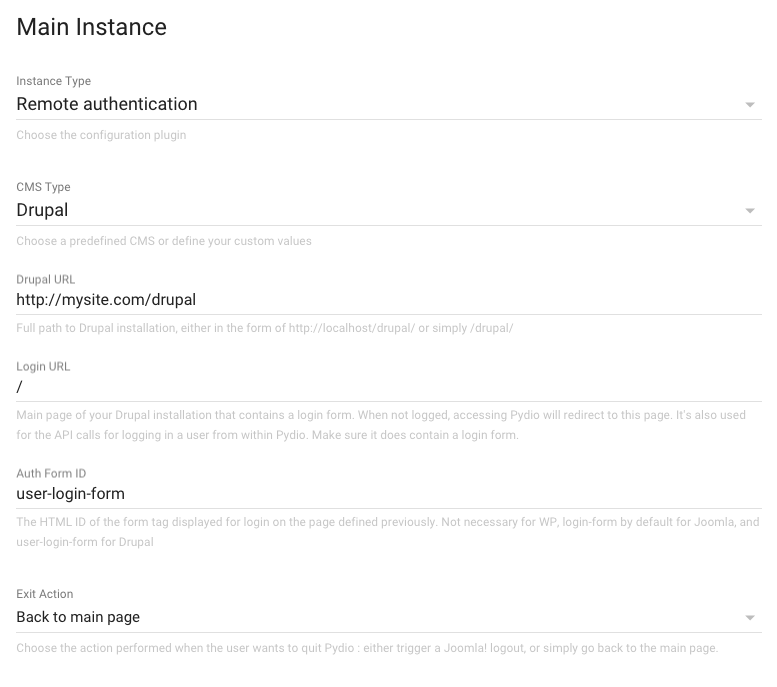This screenshot has height=687, width=777.
Task: Click the Joomla! logout help description
Action: click(367, 648)
